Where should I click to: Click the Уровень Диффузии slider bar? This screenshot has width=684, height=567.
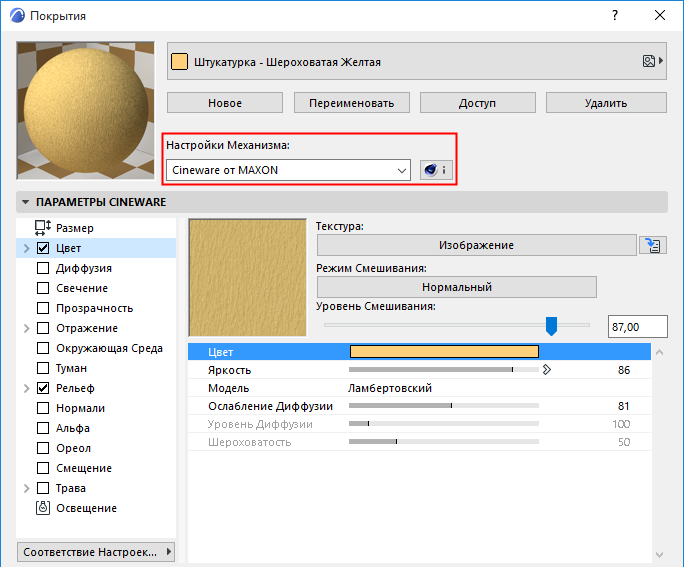pos(444,424)
